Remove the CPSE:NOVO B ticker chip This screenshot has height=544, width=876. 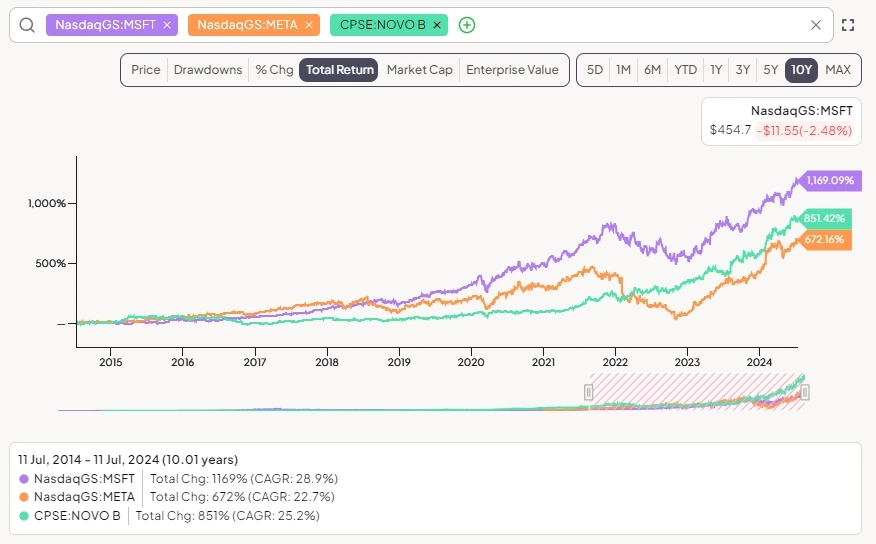(437, 25)
